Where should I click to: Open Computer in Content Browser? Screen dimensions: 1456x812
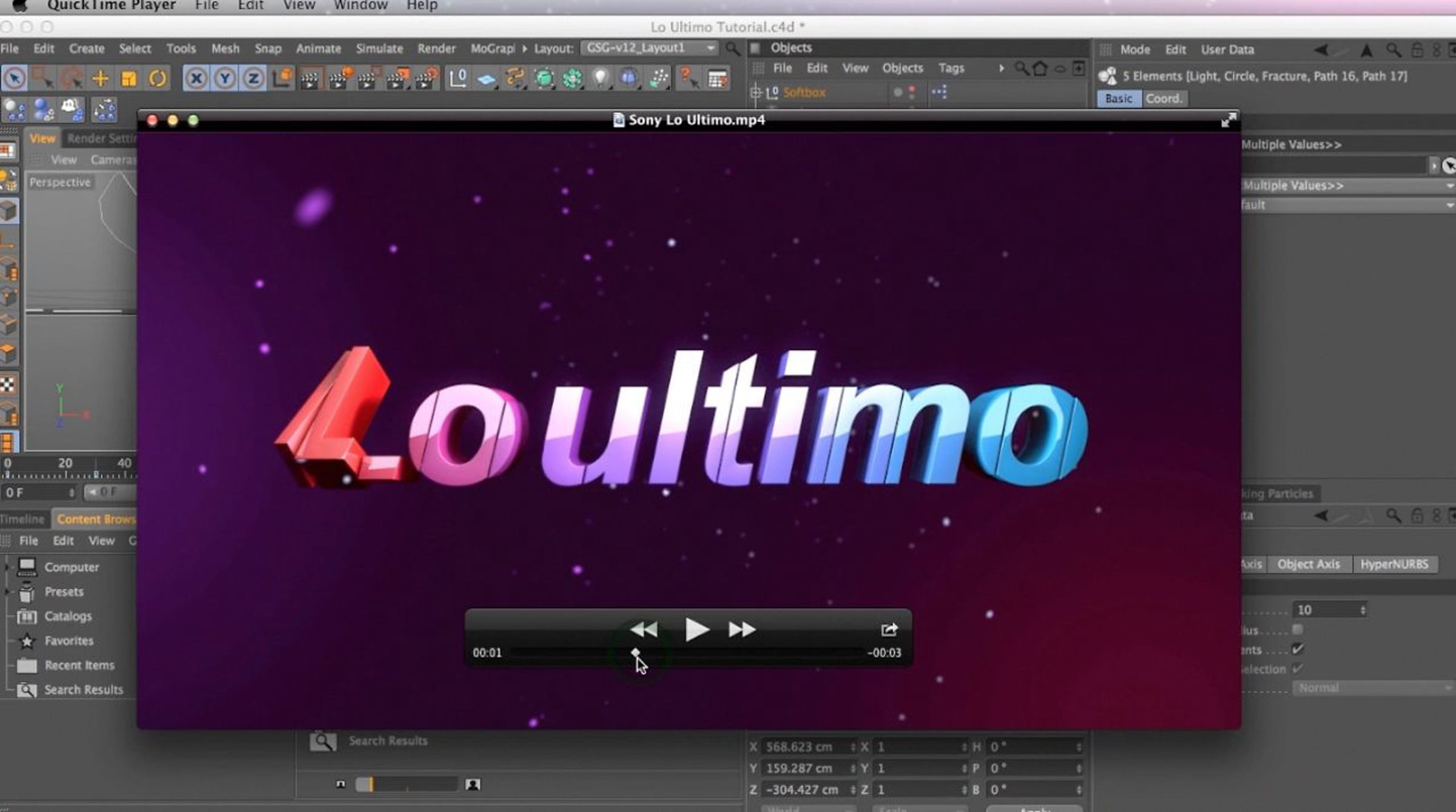point(72,567)
